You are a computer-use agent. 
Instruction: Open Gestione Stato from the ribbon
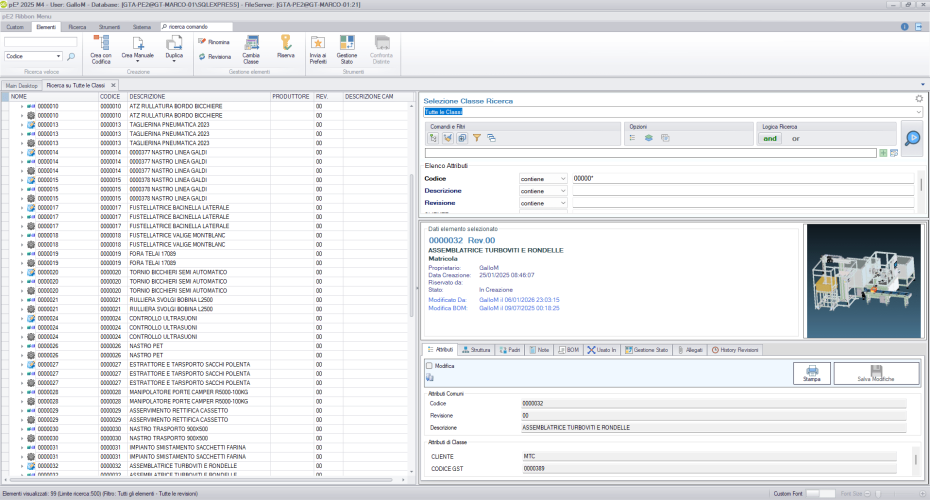click(346, 43)
